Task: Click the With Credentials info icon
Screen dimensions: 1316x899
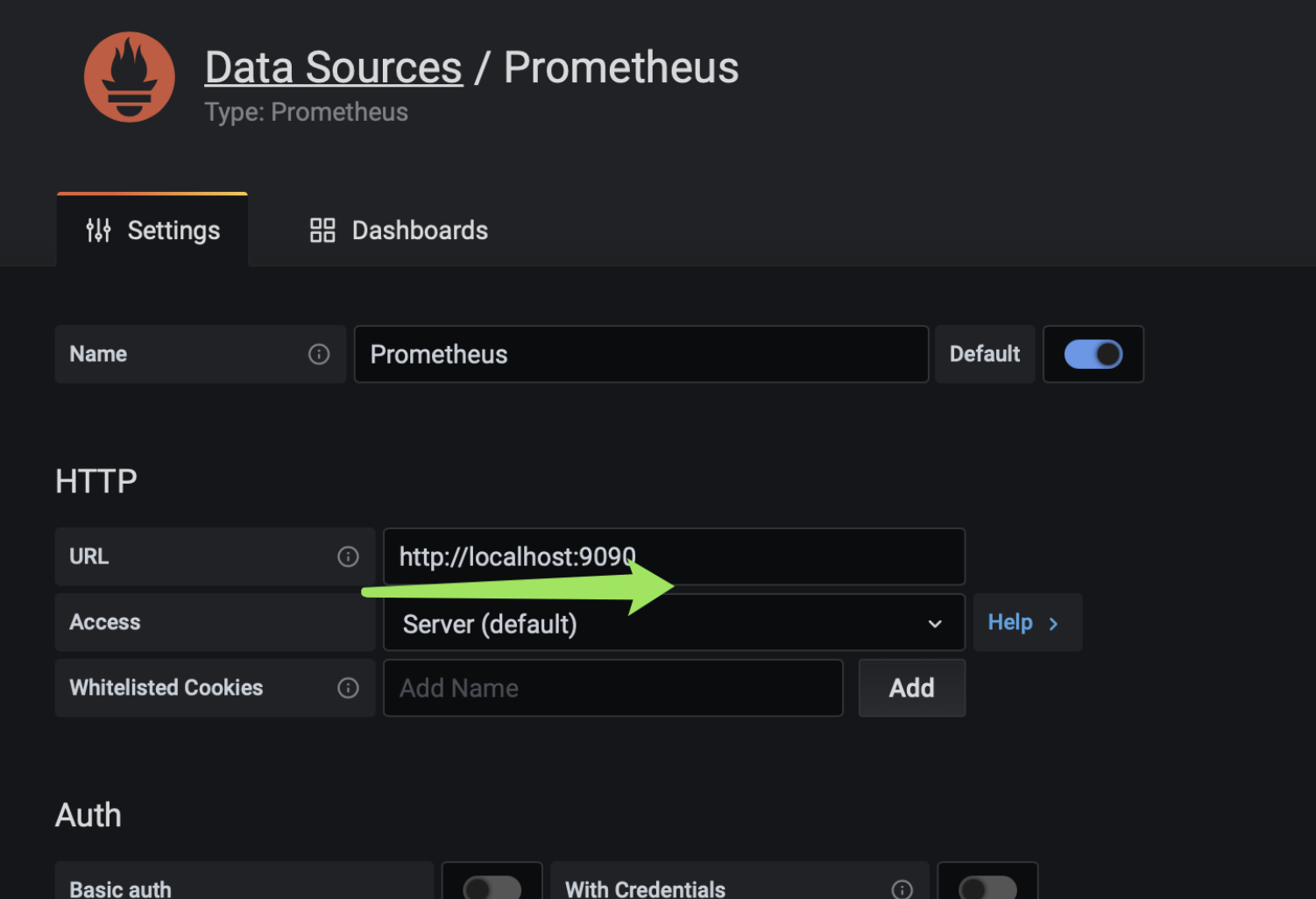Action: pyautogui.click(x=902, y=888)
